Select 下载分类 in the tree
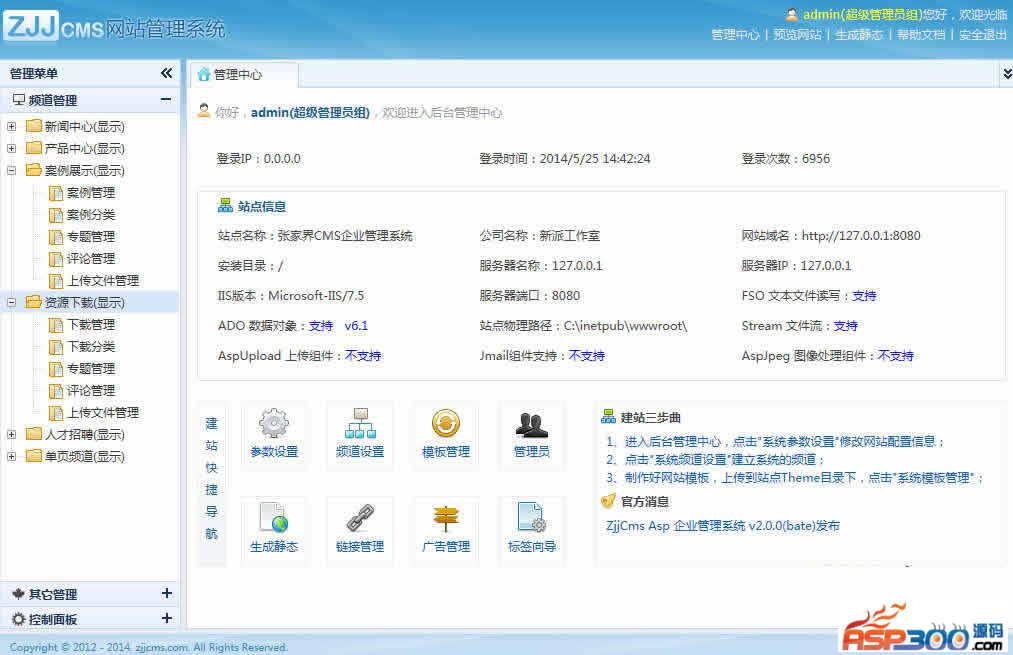1013x655 pixels. 90,346
